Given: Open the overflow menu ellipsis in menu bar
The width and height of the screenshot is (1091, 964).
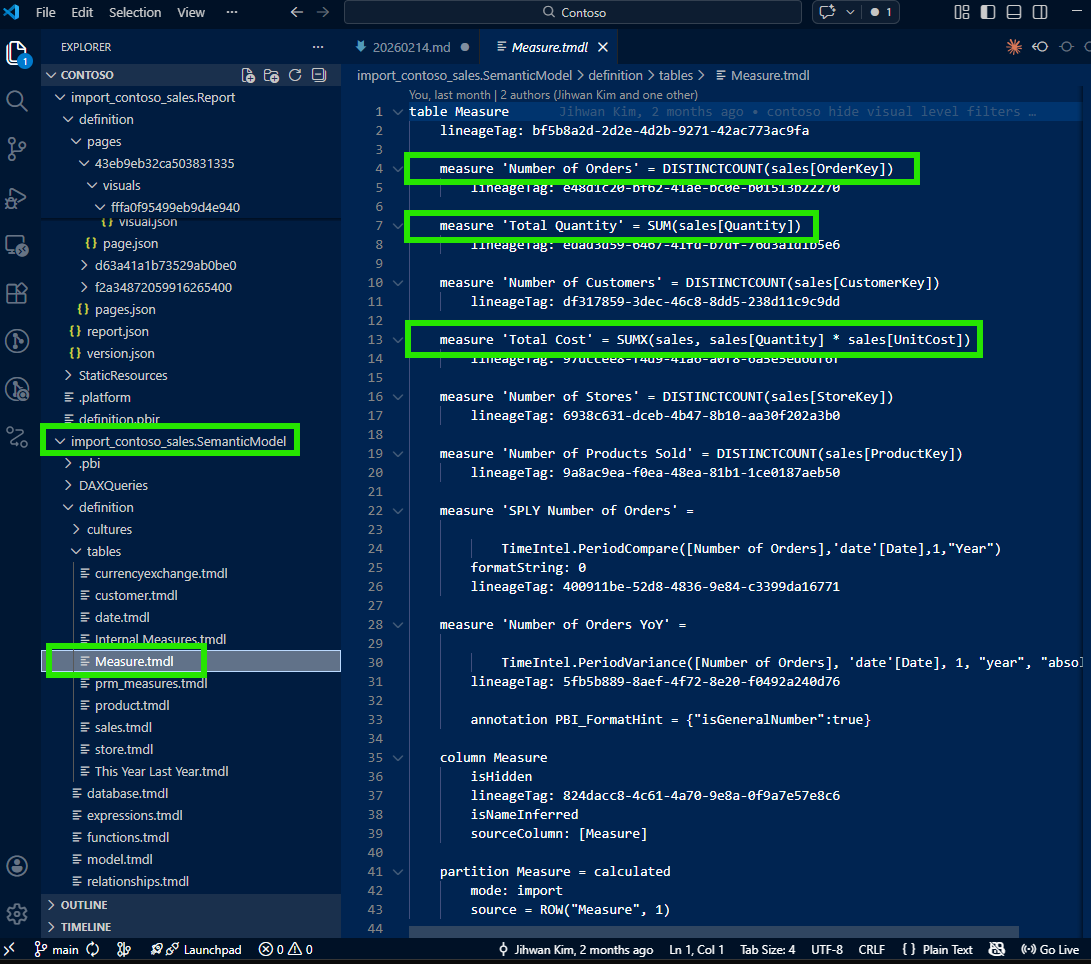Looking at the screenshot, I should (232, 13).
